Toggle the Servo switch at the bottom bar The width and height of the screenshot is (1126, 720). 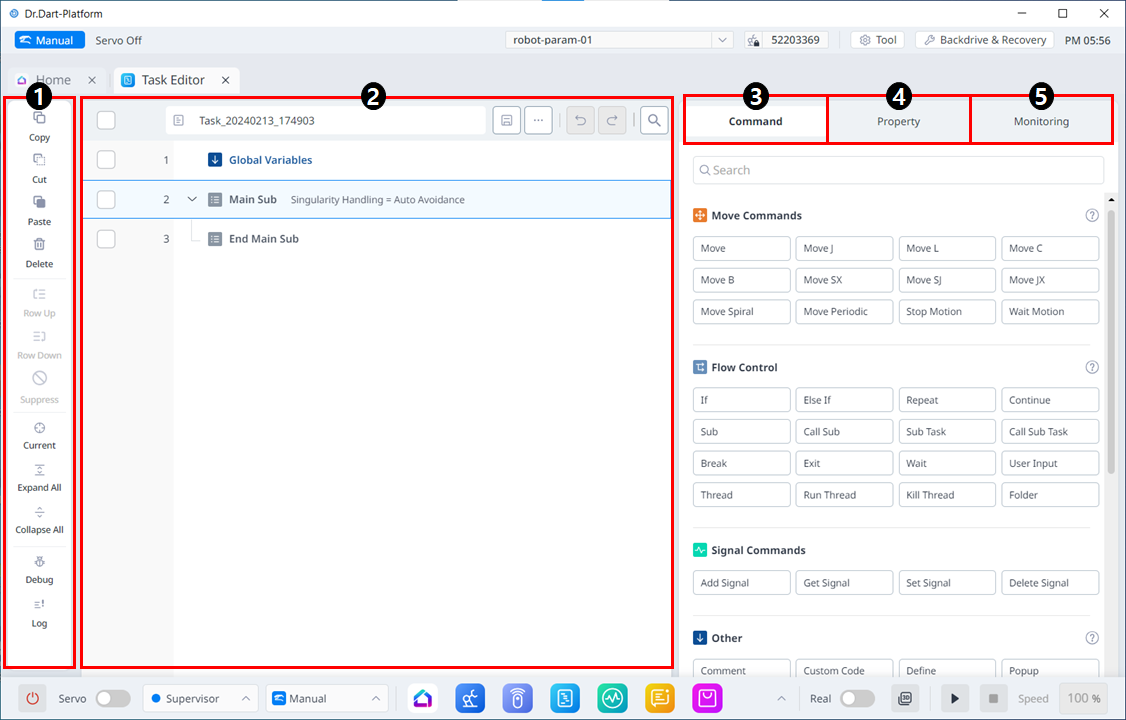click(x=113, y=698)
